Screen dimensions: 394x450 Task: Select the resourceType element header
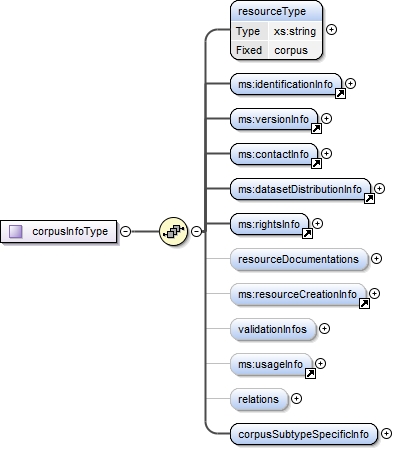276,12
